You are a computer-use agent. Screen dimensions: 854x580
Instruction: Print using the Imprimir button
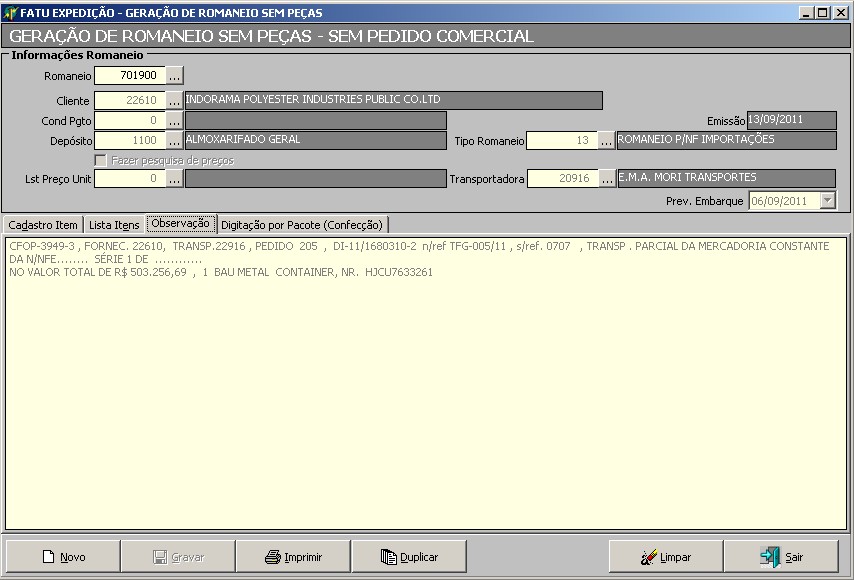pyautogui.click(x=293, y=557)
